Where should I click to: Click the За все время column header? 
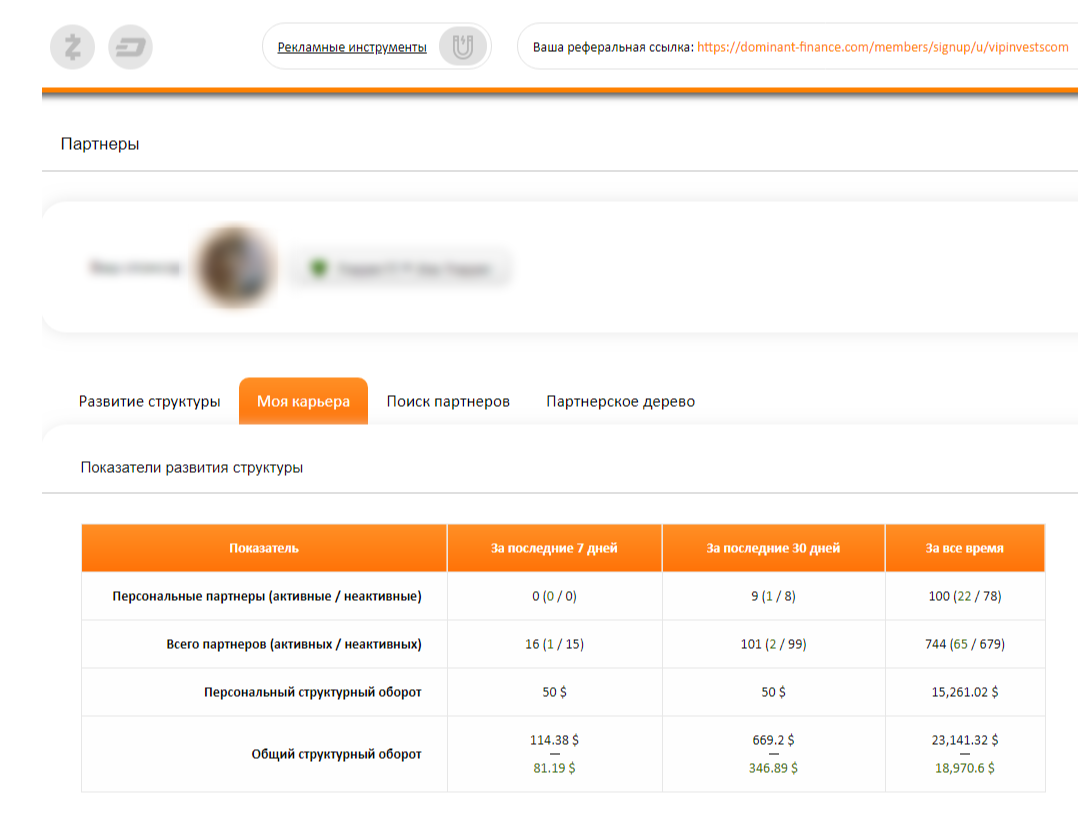point(964,548)
